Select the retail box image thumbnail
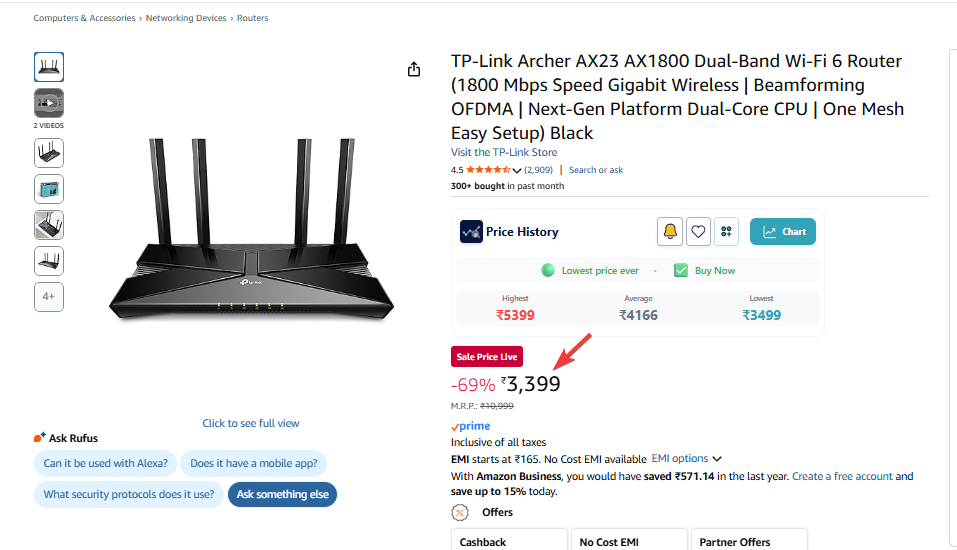Image resolution: width=957 pixels, height=550 pixels. 49,189
